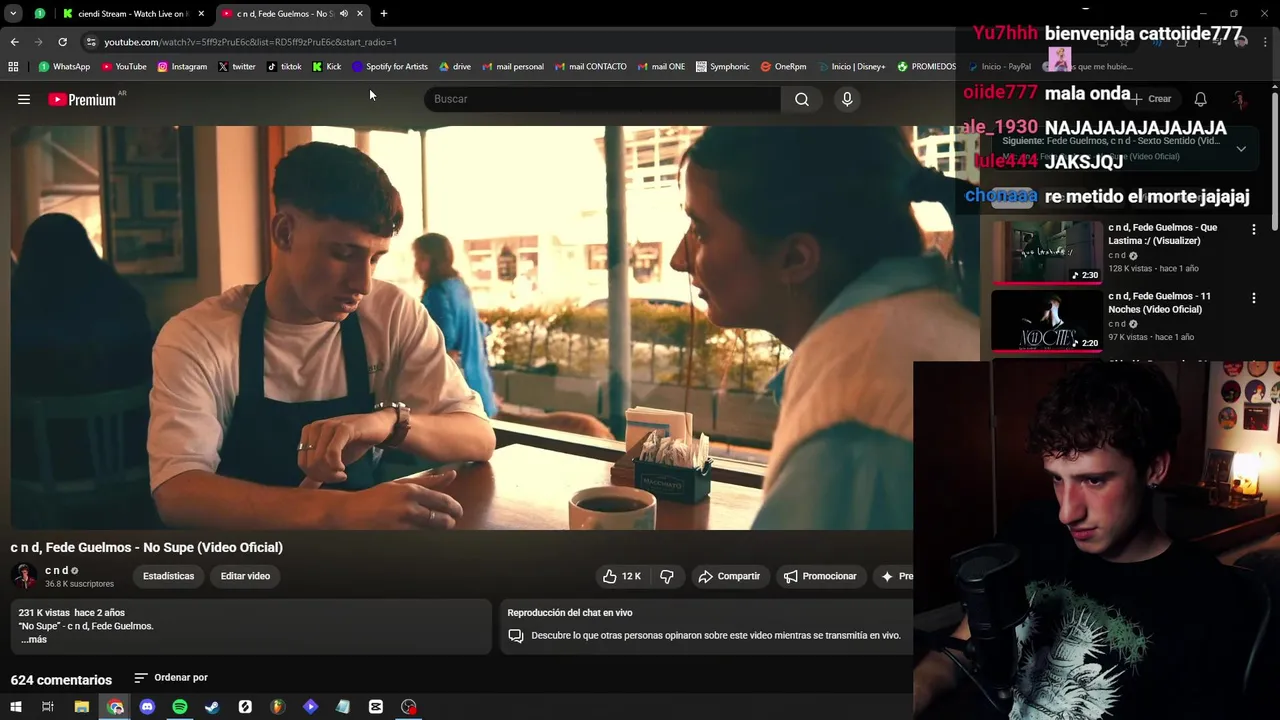Open the Inicio | Disney+ bookmark
This screenshot has height=720, width=1280.
tap(851, 67)
